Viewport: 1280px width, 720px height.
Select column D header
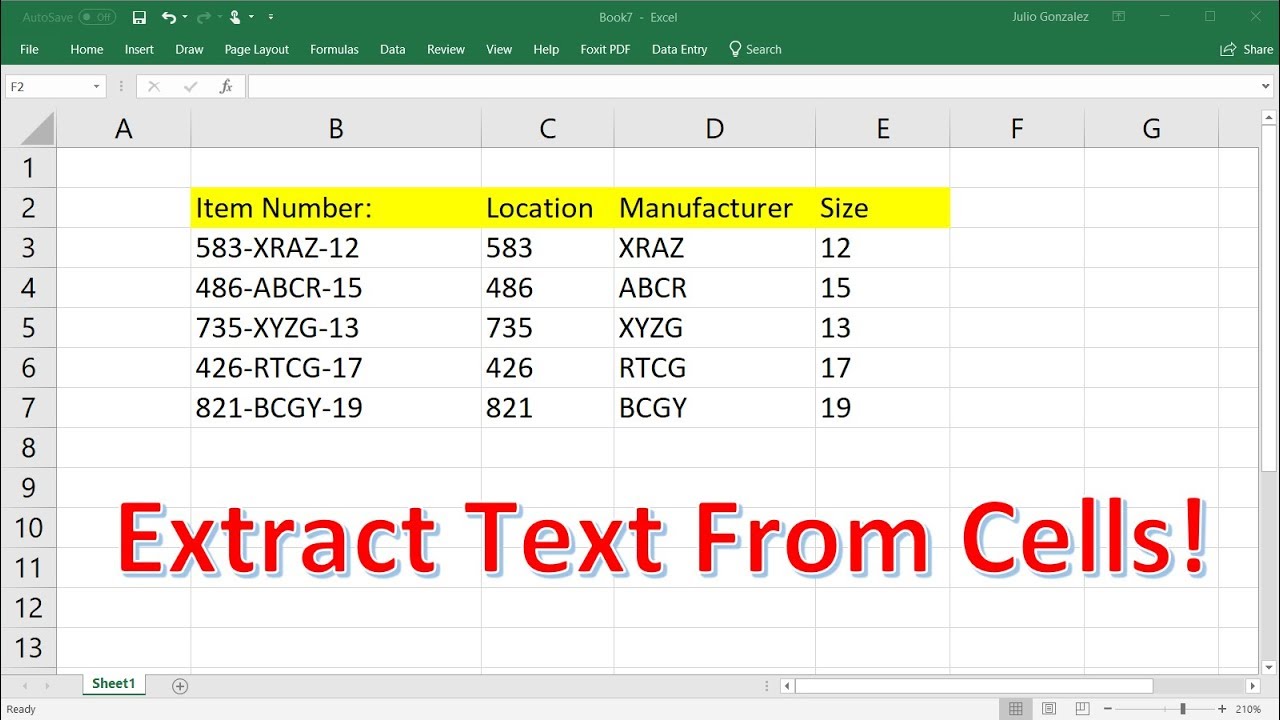pos(714,128)
